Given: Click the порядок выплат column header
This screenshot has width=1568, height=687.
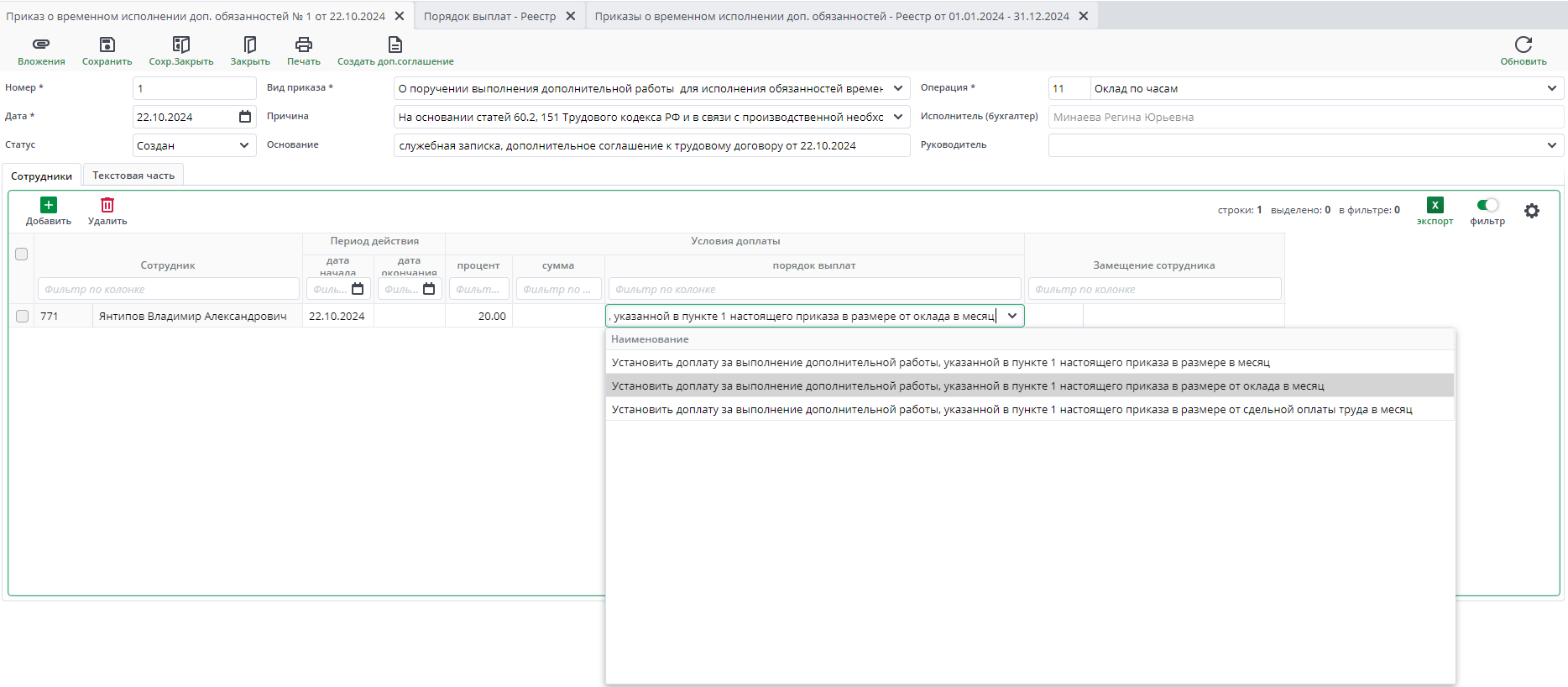Looking at the screenshot, I should (814, 265).
